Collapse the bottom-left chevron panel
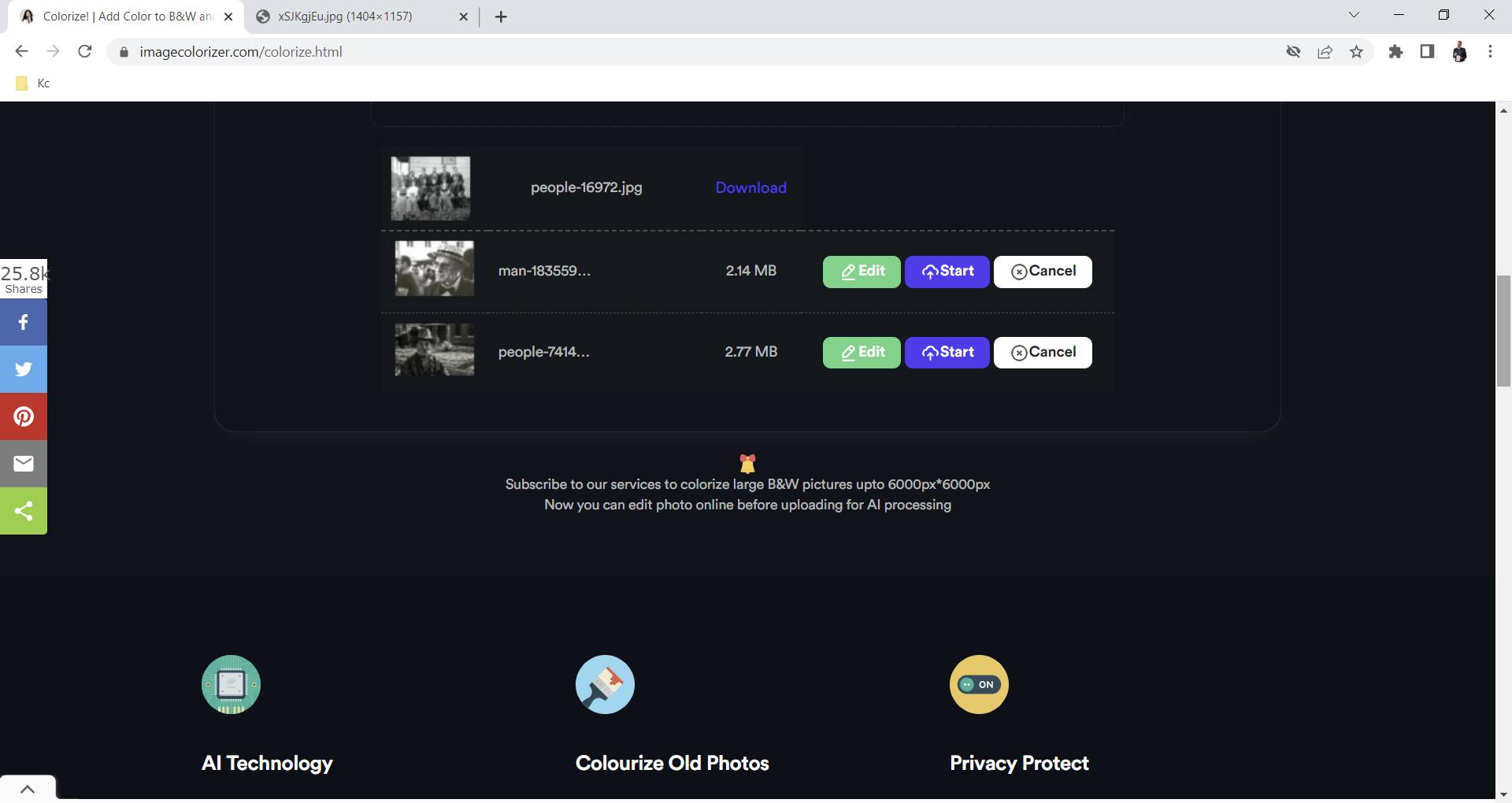The width and height of the screenshot is (1512, 803). (x=28, y=789)
